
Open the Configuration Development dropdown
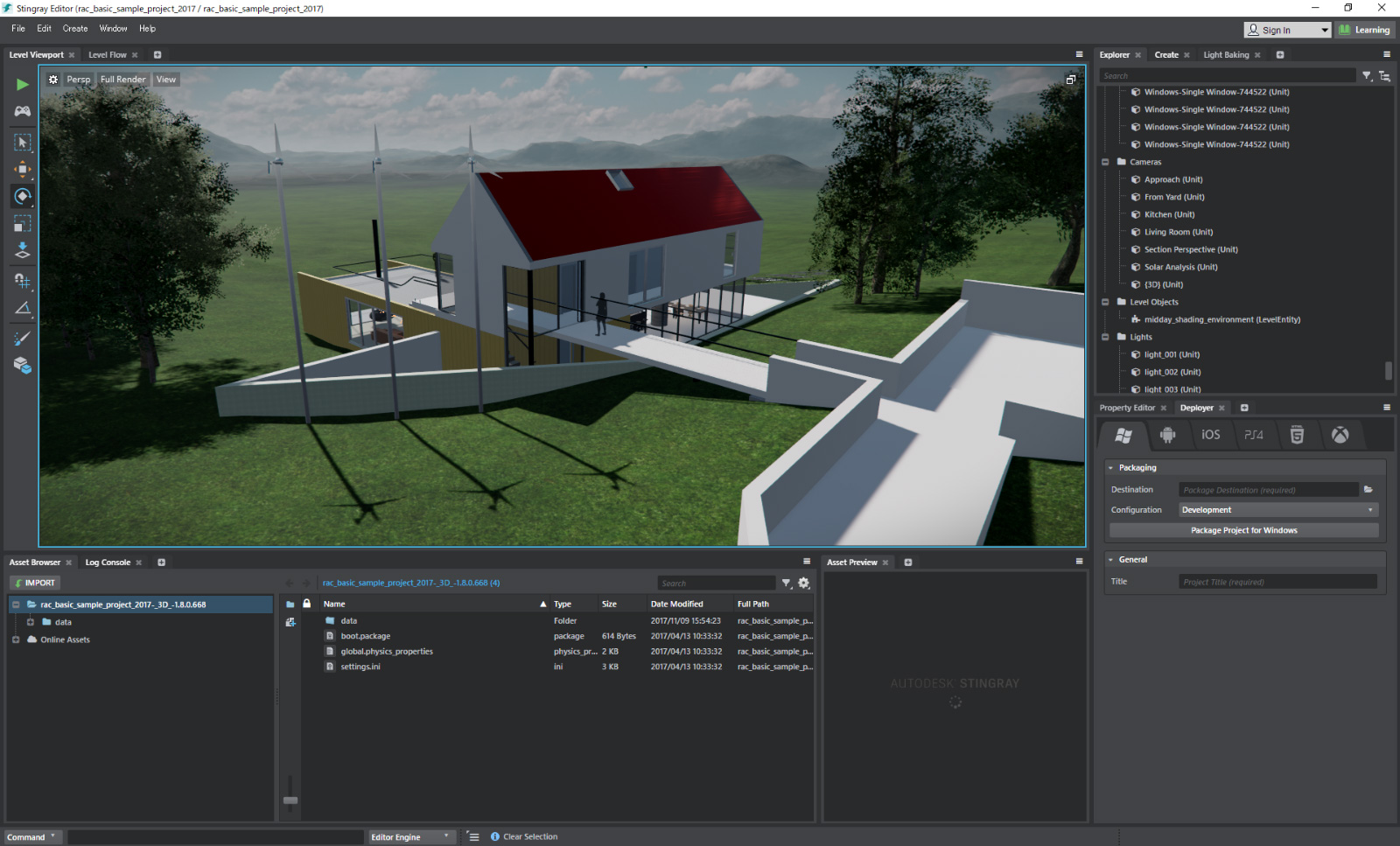(1278, 510)
